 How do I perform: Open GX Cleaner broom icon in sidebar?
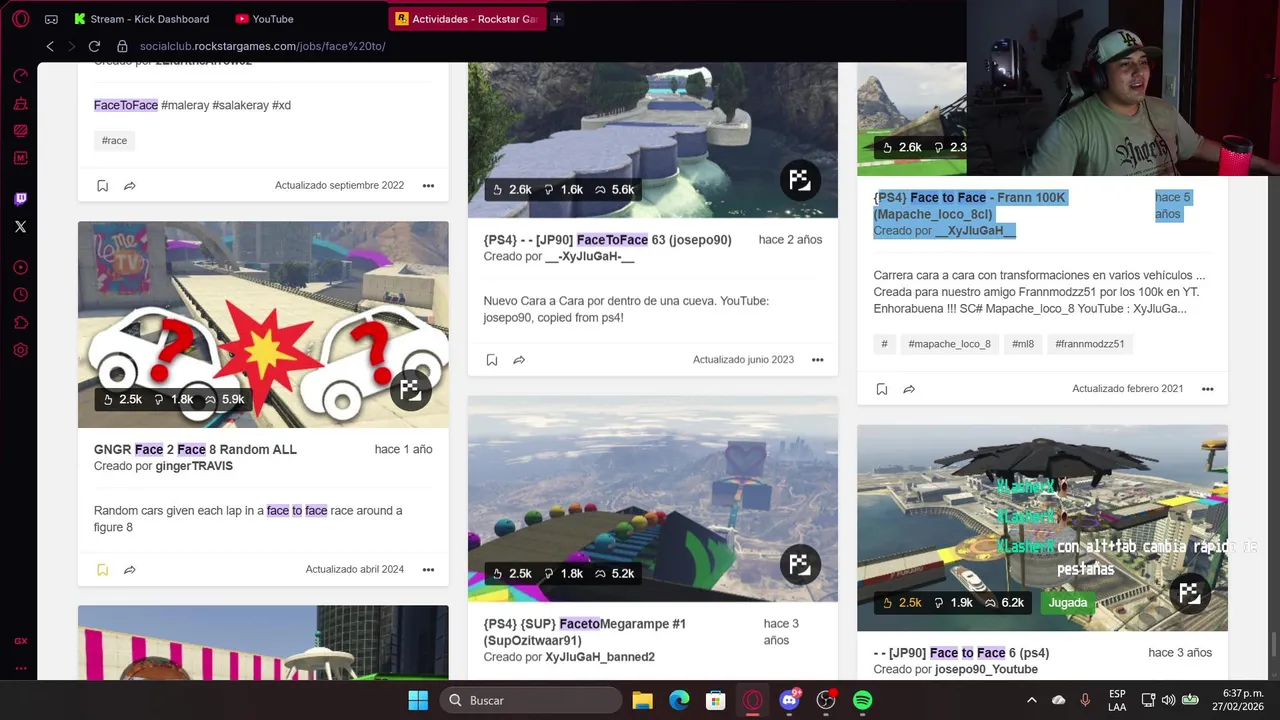point(20,103)
